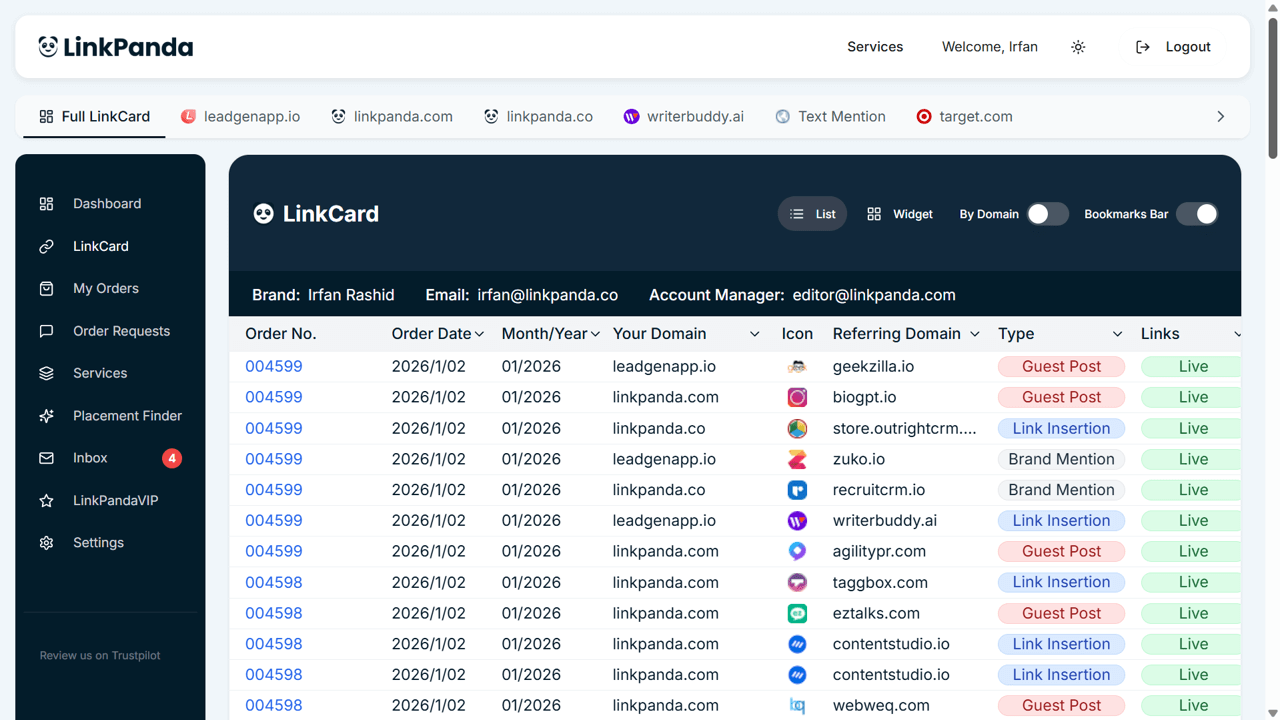The width and height of the screenshot is (1280, 720).
Task: Expand the Type column filter
Action: pos(1117,333)
